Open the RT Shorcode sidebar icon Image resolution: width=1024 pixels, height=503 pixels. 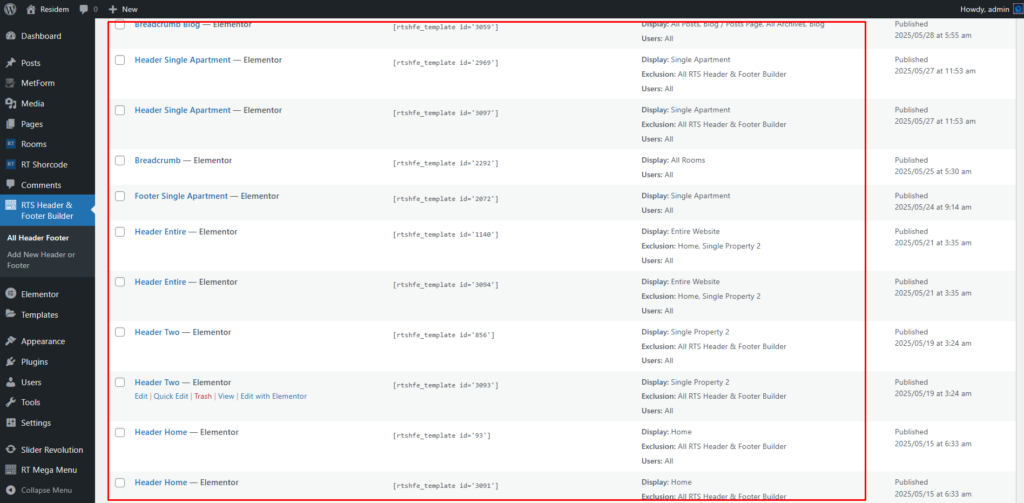click(x=10, y=165)
